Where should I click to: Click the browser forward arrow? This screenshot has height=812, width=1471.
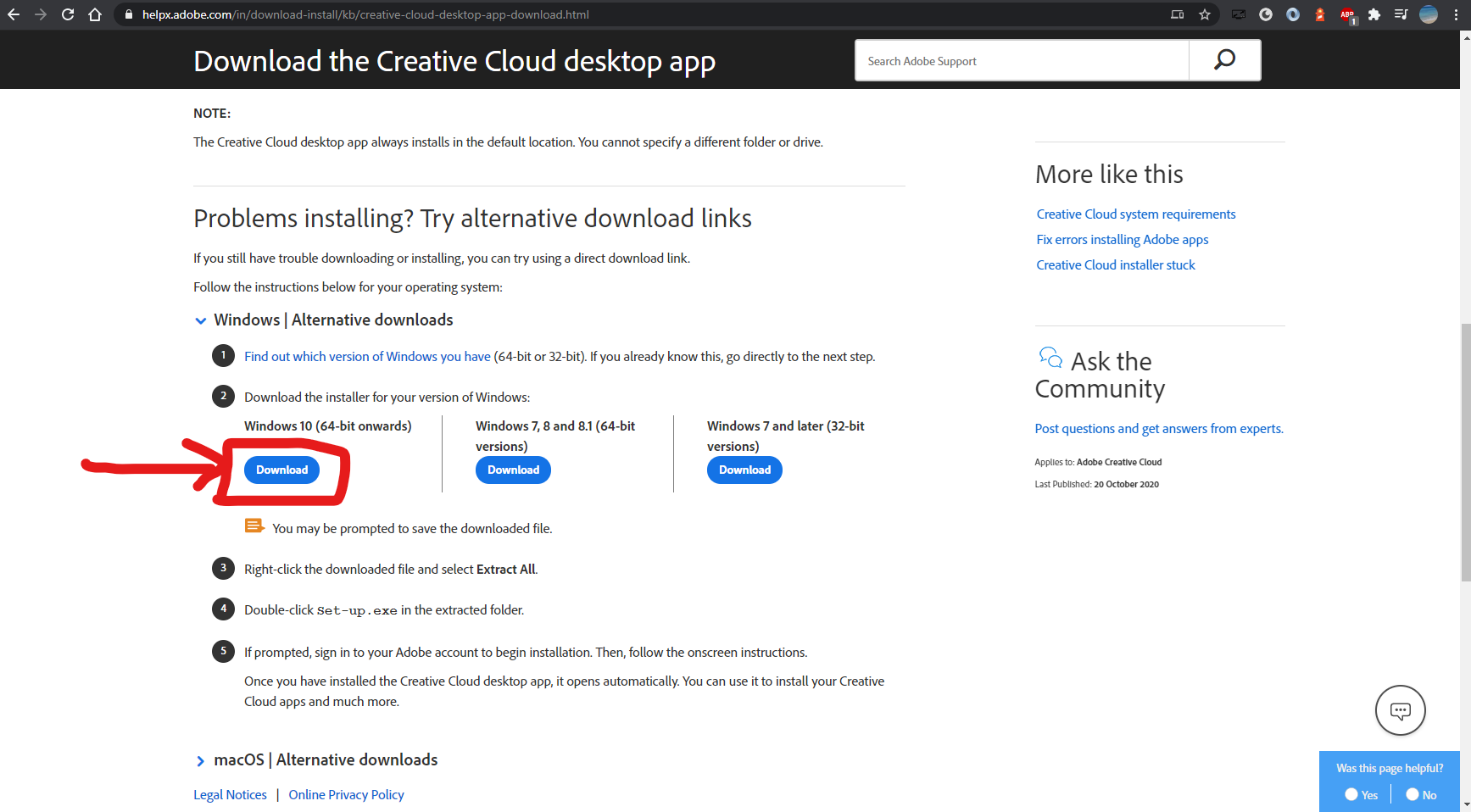41,14
